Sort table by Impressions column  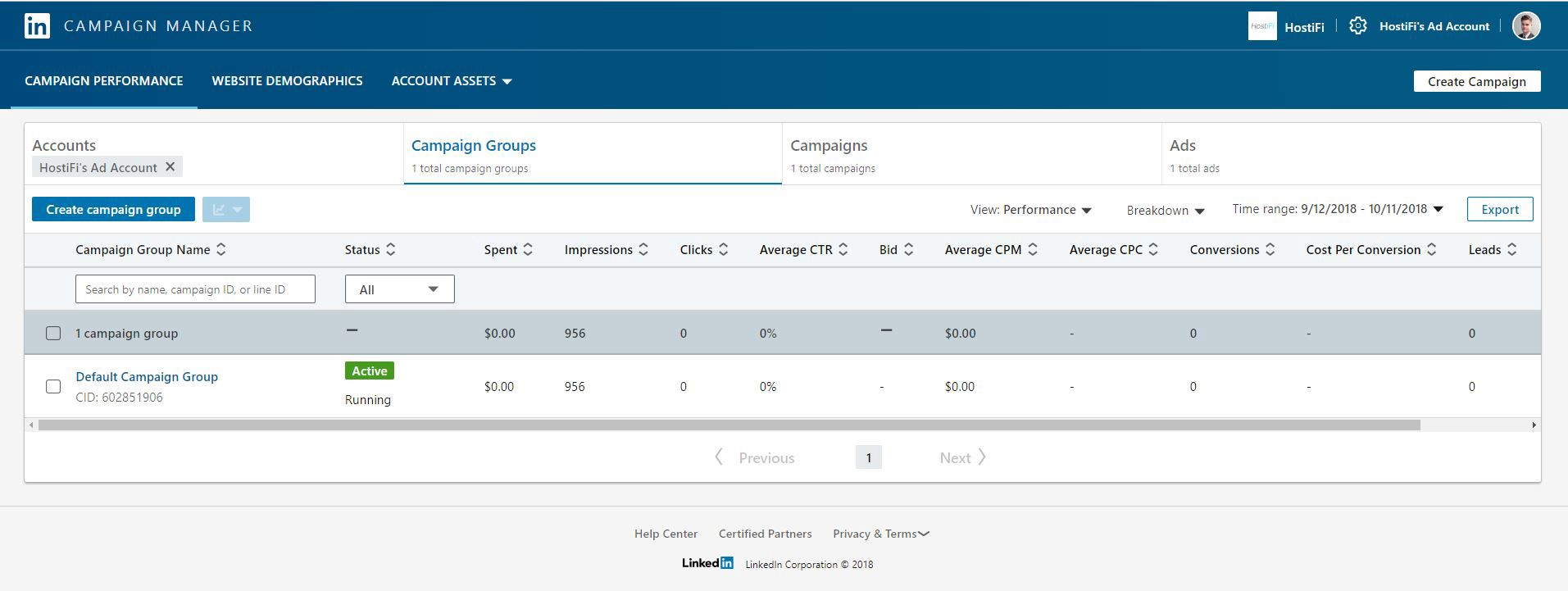[x=643, y=249]
